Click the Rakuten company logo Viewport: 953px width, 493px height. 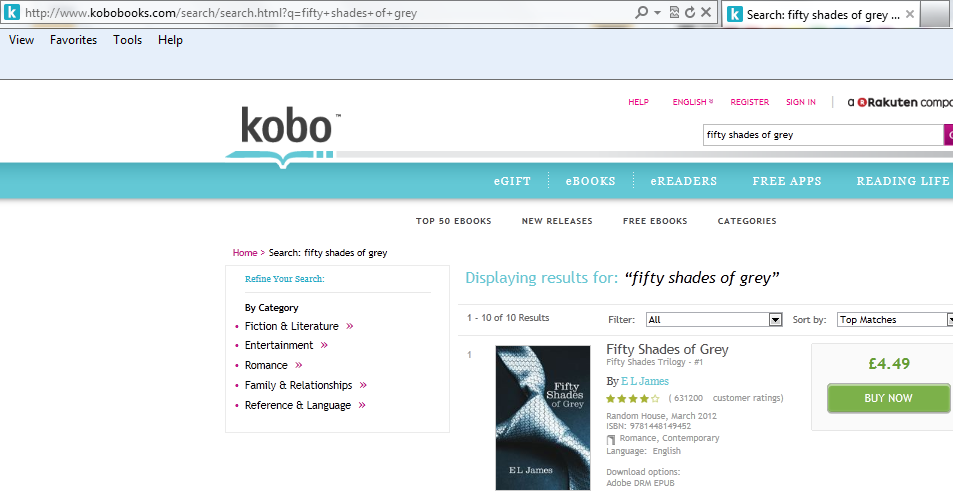900,102
